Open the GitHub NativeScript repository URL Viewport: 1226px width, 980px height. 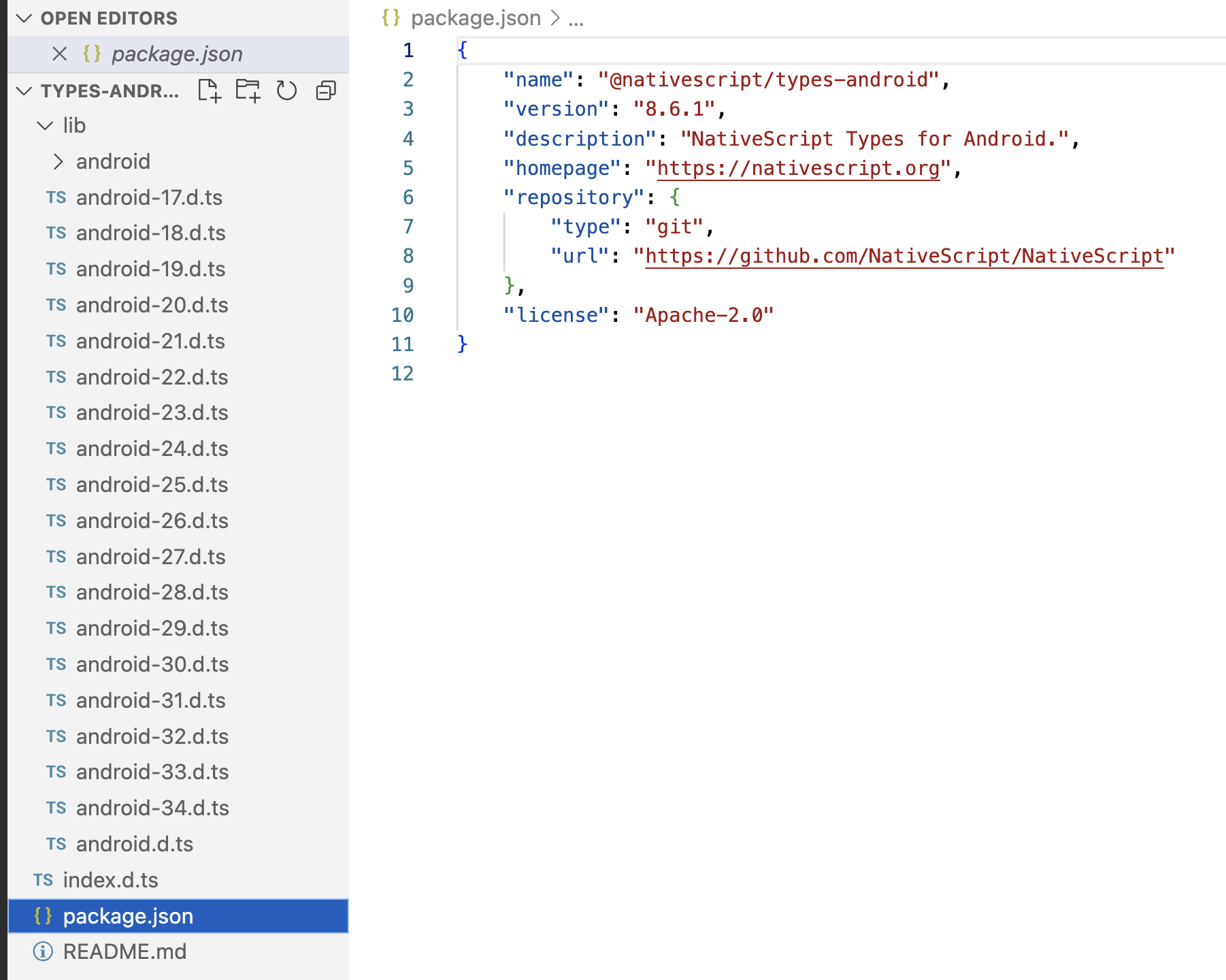[x=904, y=257]
